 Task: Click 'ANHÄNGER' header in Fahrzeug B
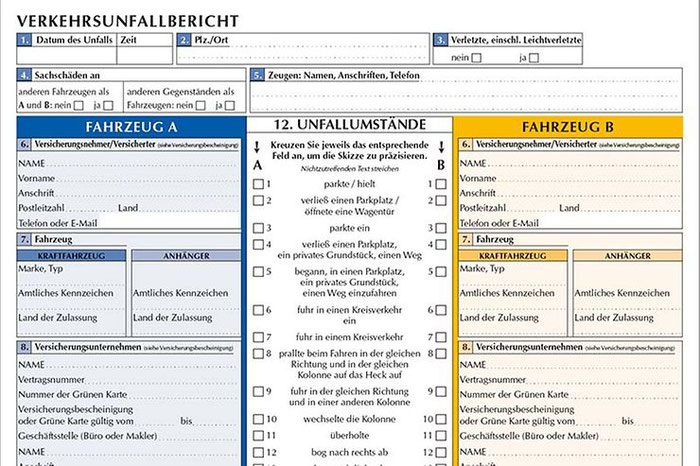(x=628, y=256)
